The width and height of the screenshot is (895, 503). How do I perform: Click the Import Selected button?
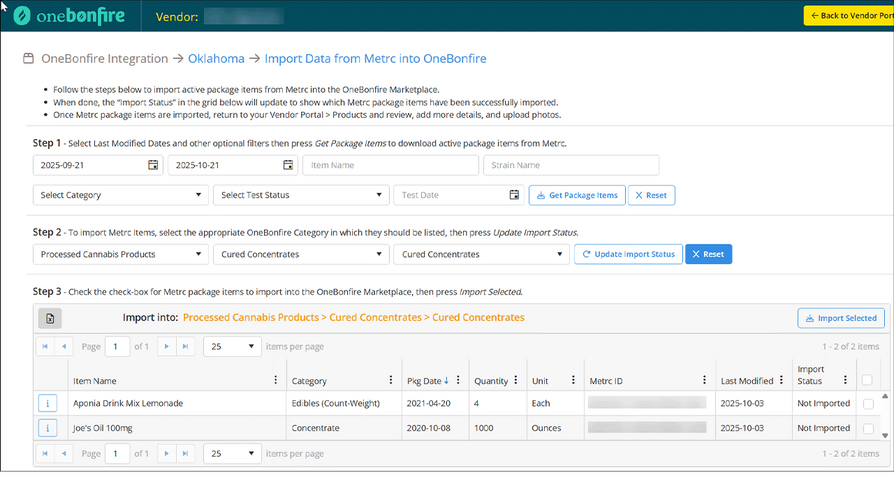coord(840,318)
